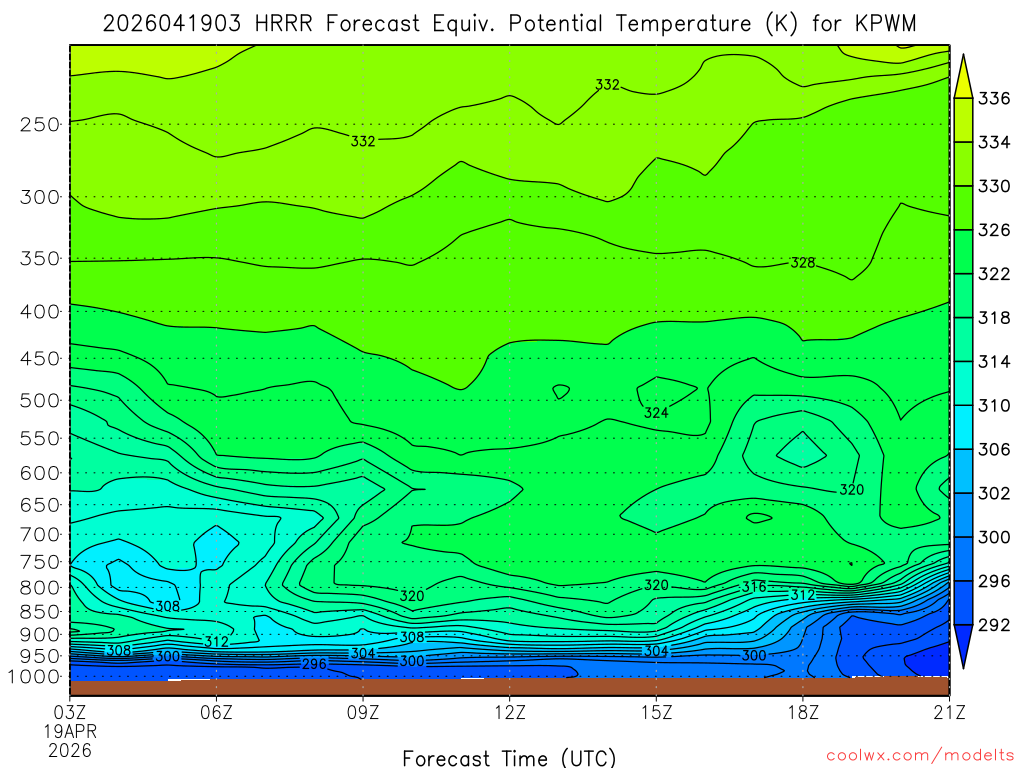Click the 322 colorbar value label
Image resolution: width=1024 pixels, height=768 pixels.
pyautogui.click(x=994, y=274)
